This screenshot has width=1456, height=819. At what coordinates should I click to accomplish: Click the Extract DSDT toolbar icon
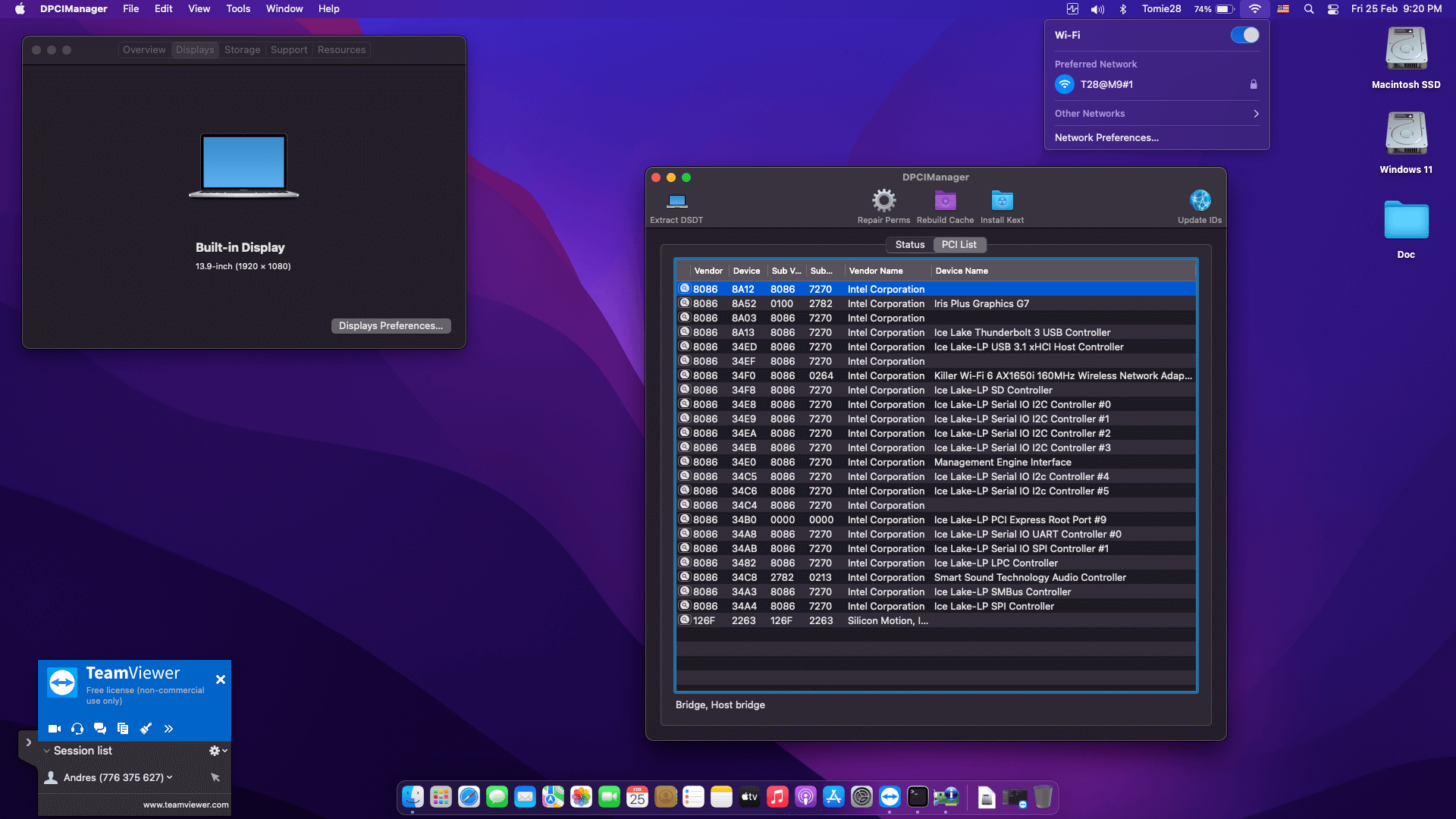click(676, 201)
